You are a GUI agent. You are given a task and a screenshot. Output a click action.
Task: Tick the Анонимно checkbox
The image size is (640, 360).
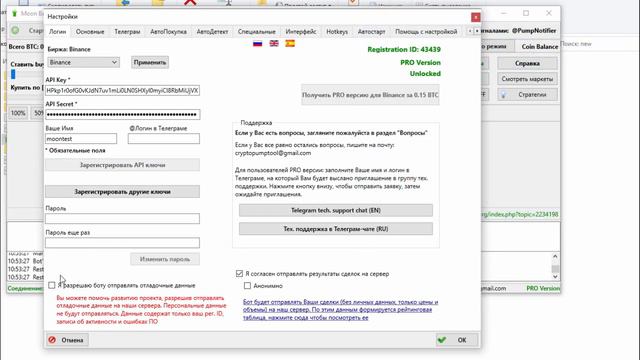(247, 286)
